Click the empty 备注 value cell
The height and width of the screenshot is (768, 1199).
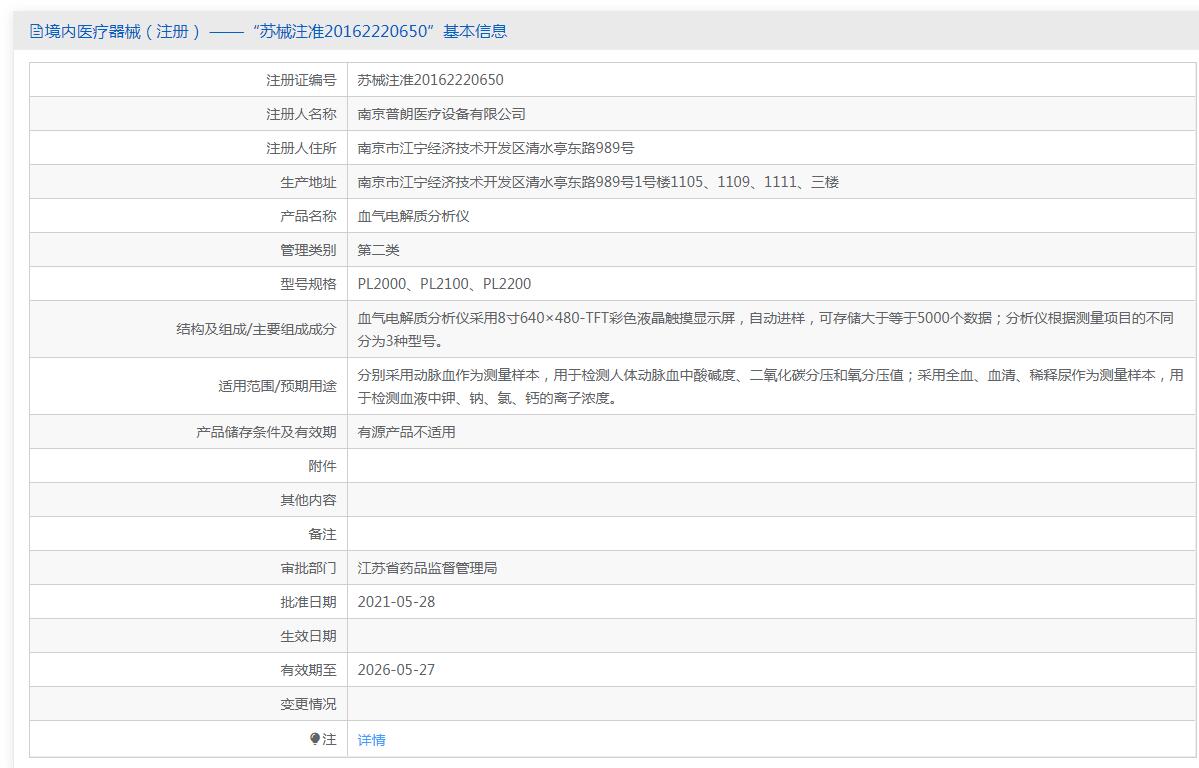click(770, 534)
